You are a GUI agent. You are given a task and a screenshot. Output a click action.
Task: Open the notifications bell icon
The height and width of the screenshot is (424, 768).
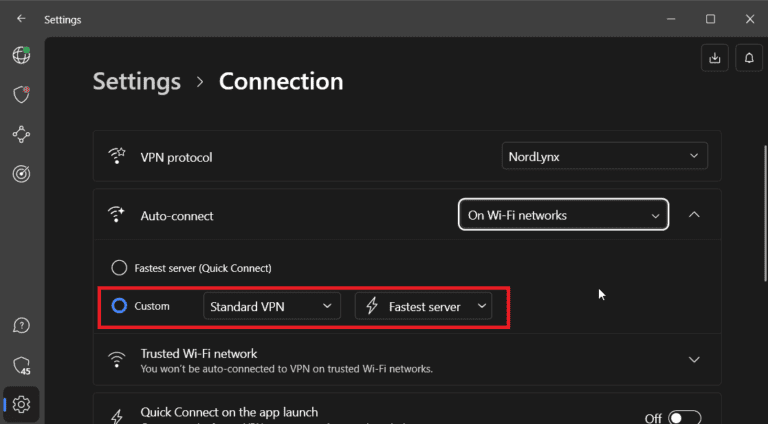(749, 58)
